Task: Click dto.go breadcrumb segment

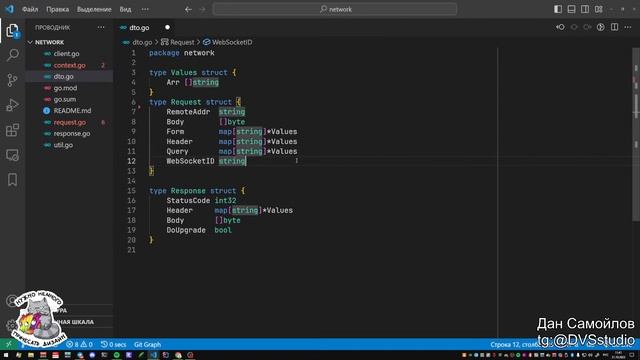Action: tap(142, 42)
